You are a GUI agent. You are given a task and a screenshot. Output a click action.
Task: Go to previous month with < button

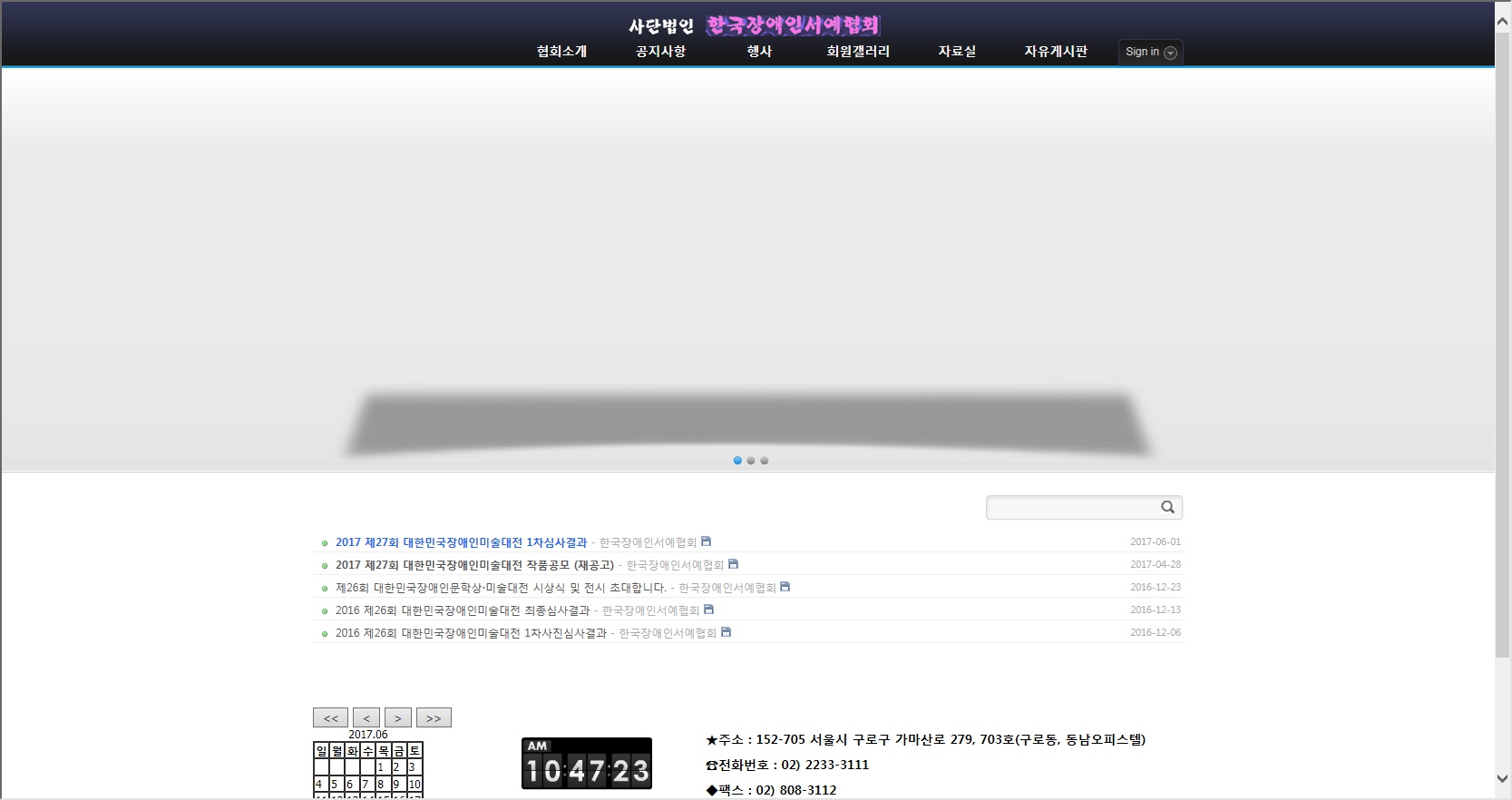366,717
